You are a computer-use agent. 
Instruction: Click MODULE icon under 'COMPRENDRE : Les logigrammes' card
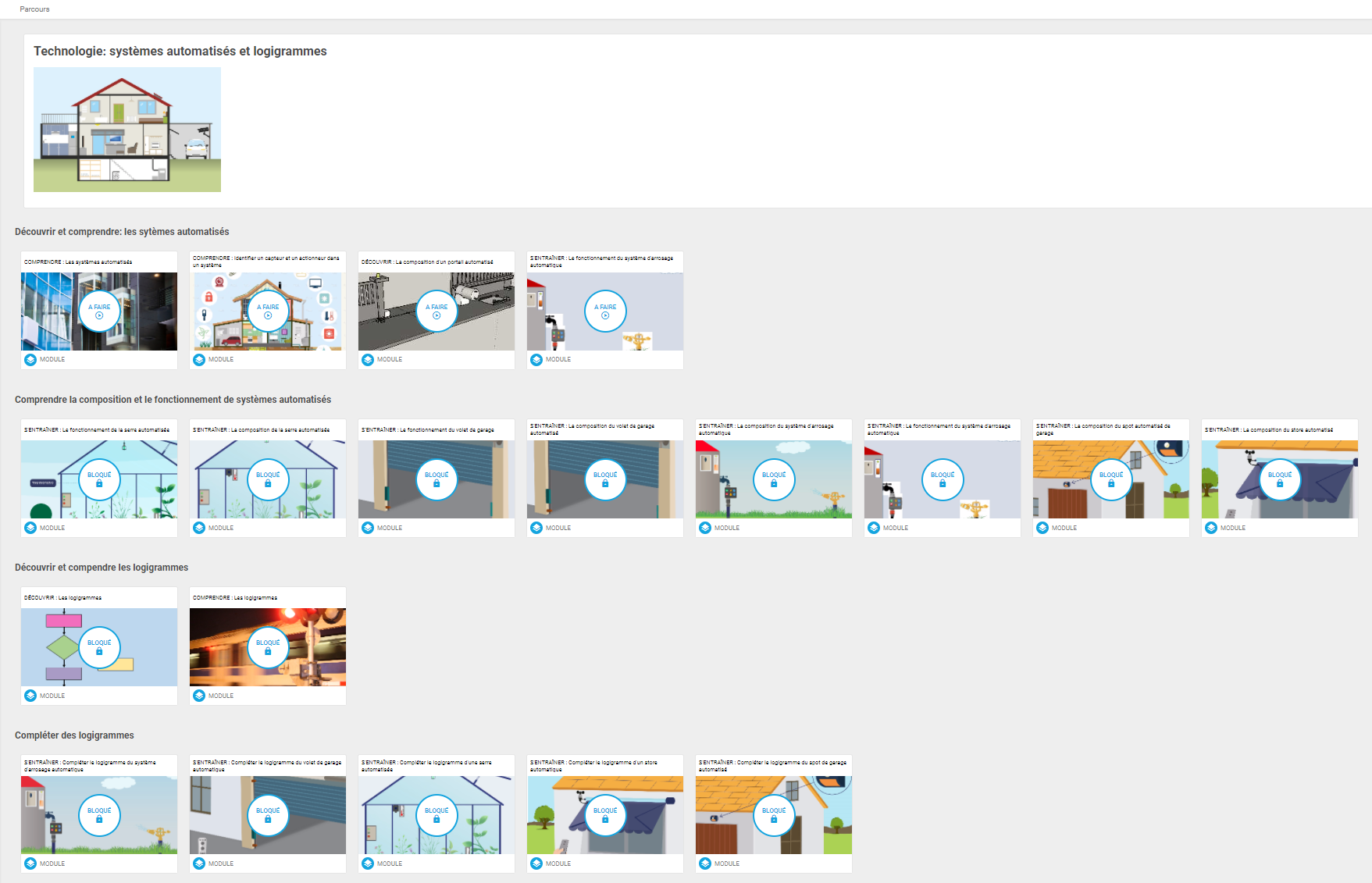point(199,696)
